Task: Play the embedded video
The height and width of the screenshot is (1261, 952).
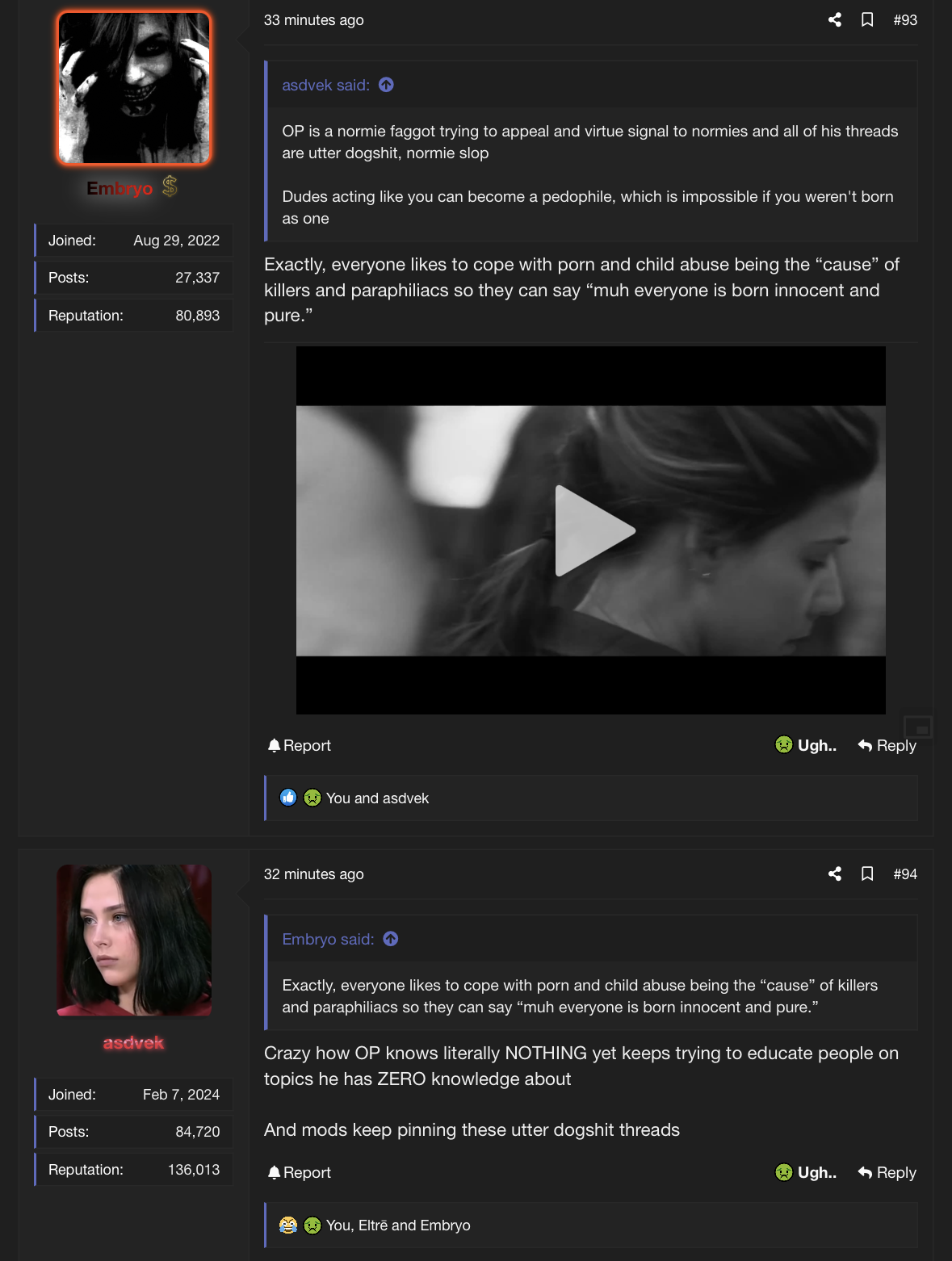Action: tap(595, 530)
